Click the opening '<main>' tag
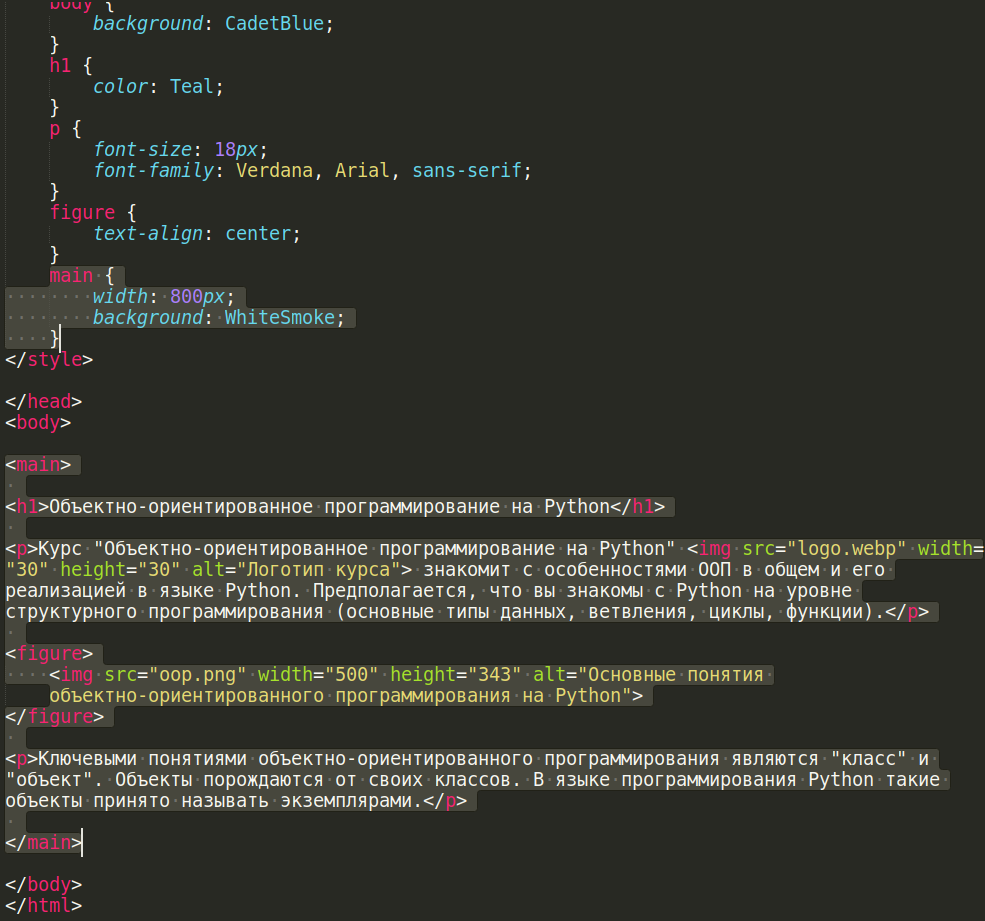 [38, 464]
